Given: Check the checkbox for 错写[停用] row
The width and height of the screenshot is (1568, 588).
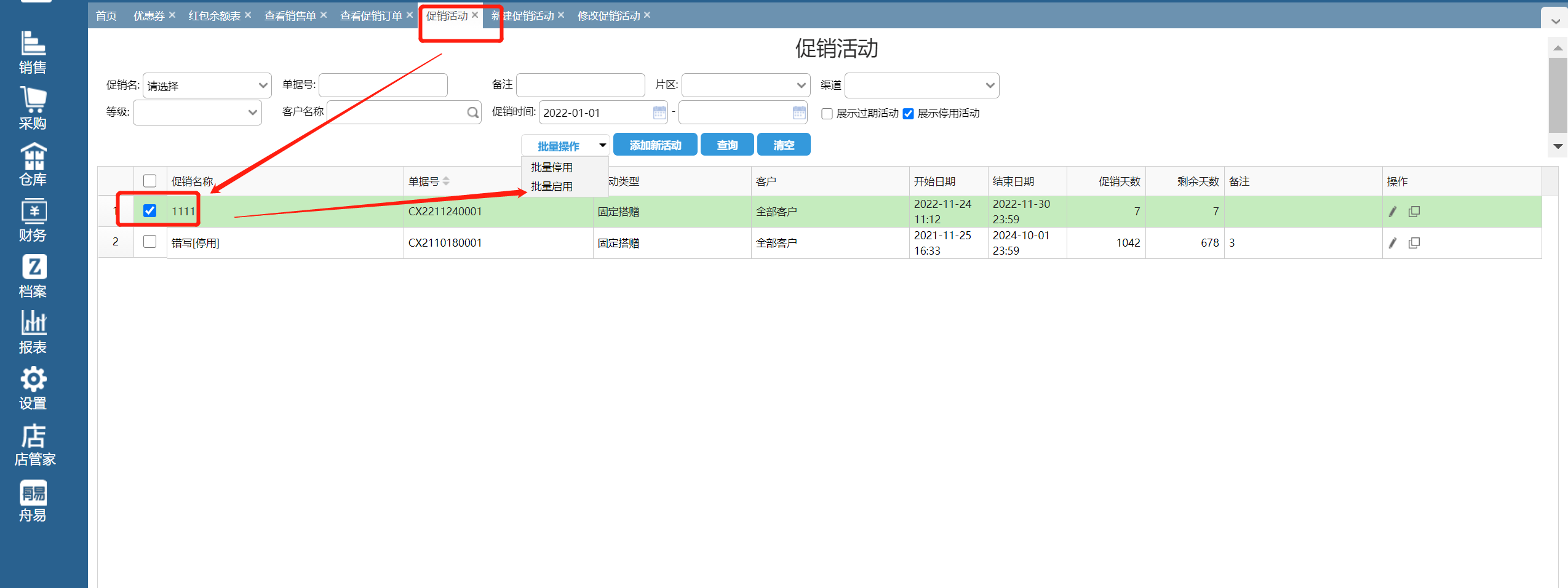Looking at the screenshot, I should pyautogui.click(x=149, y=242).
